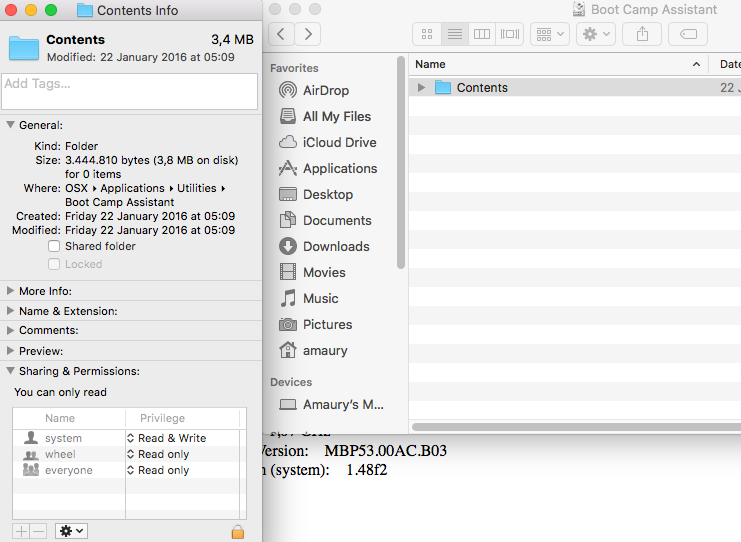741x542 pixels.
Task: Click the Add Tags field
Action: (x=129, y=91)
